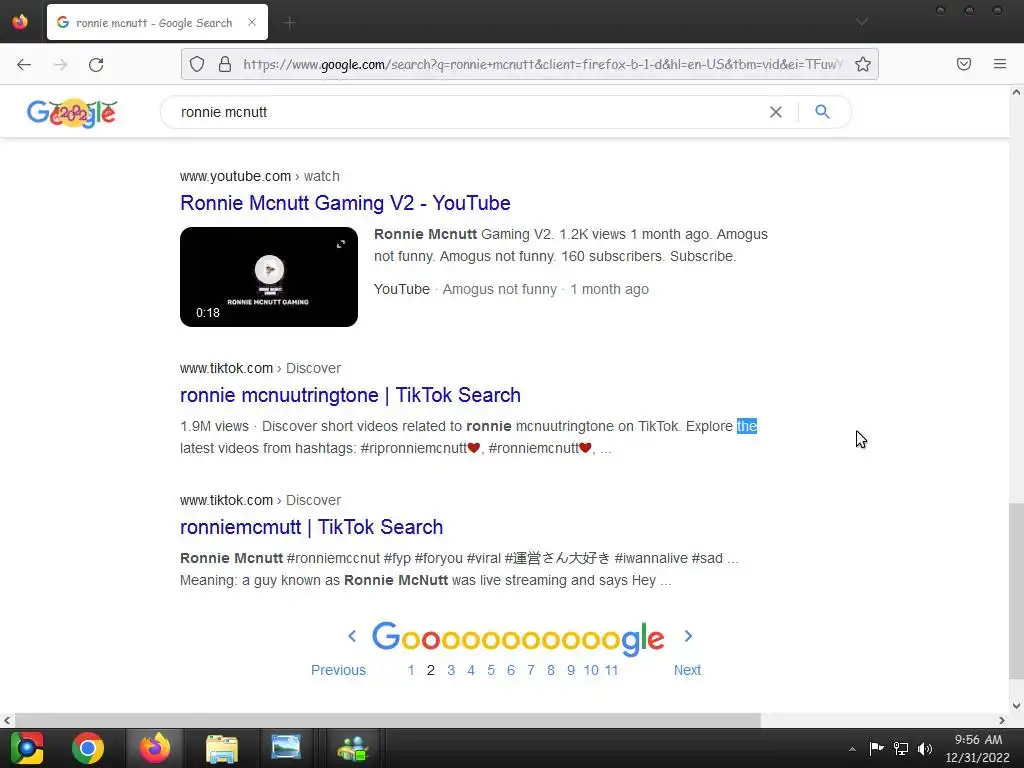The height and width of the screenshot is (768, 1024).
Task: Click the scroll left arrow
Action: [x=7, y=720]
